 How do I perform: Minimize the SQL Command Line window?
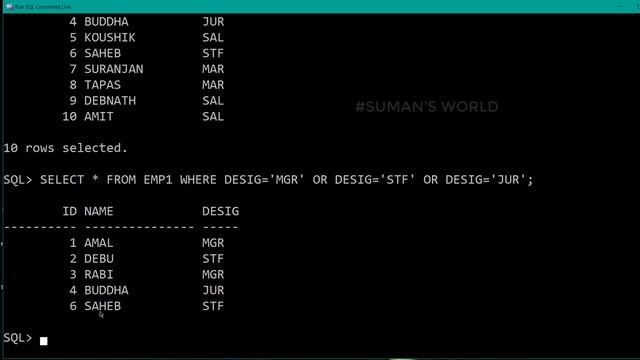tap(620, 6)
